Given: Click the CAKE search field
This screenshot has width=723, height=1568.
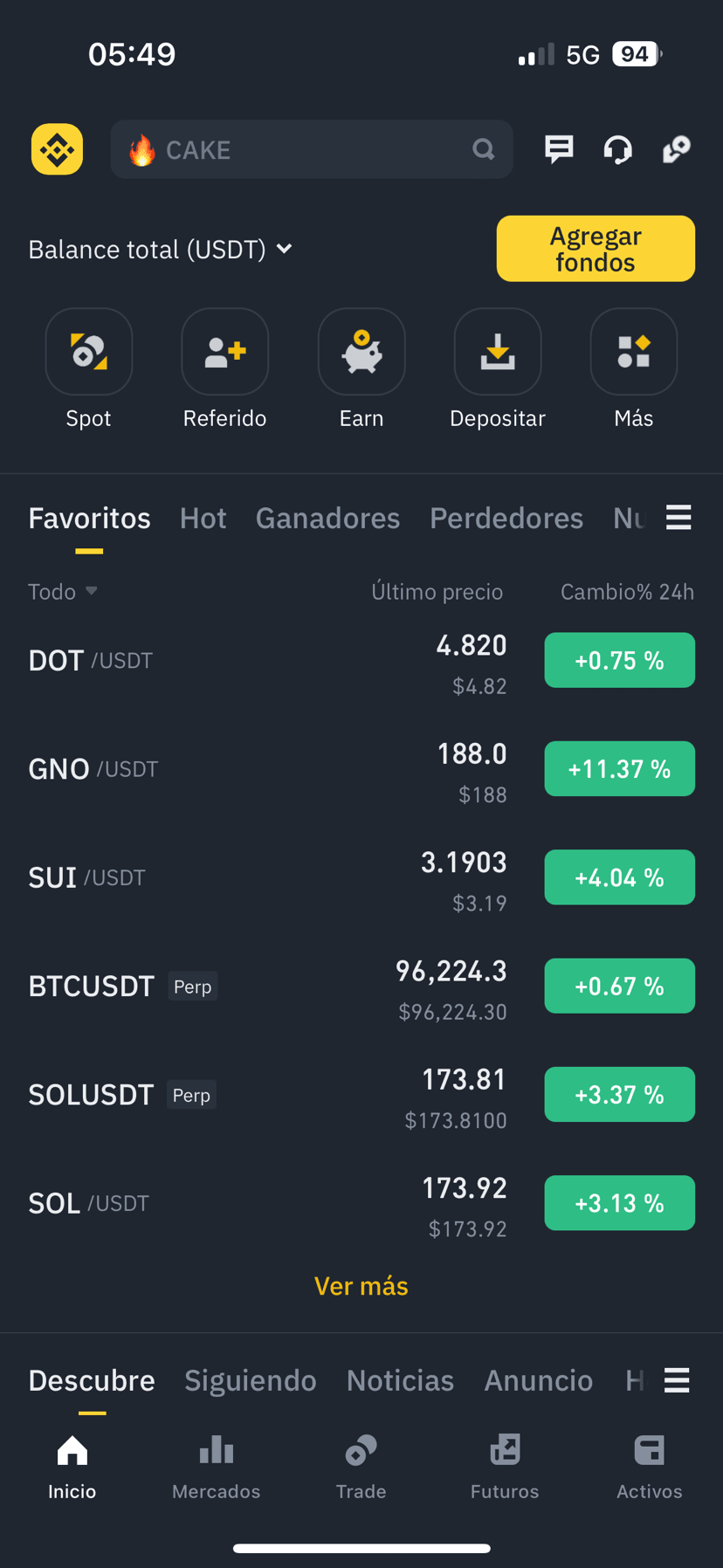Looking at the screenshot, I should 312,149.
